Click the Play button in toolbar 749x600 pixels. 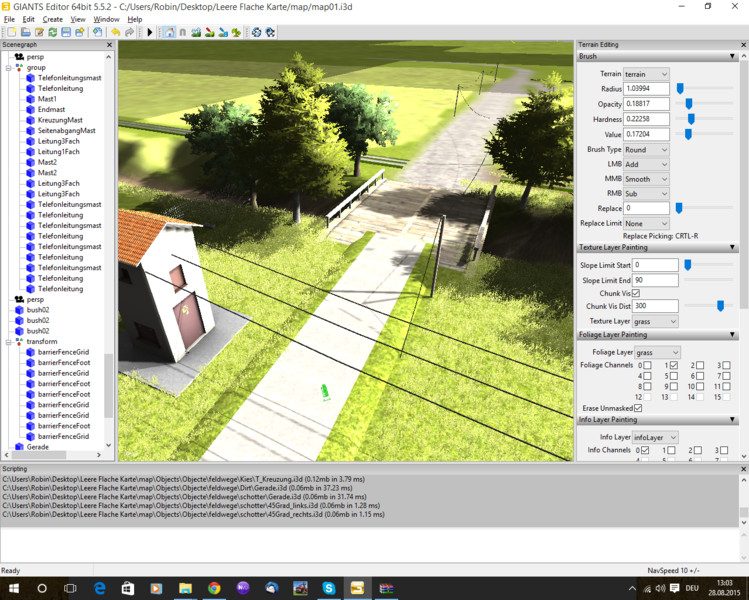click(150, 32)
